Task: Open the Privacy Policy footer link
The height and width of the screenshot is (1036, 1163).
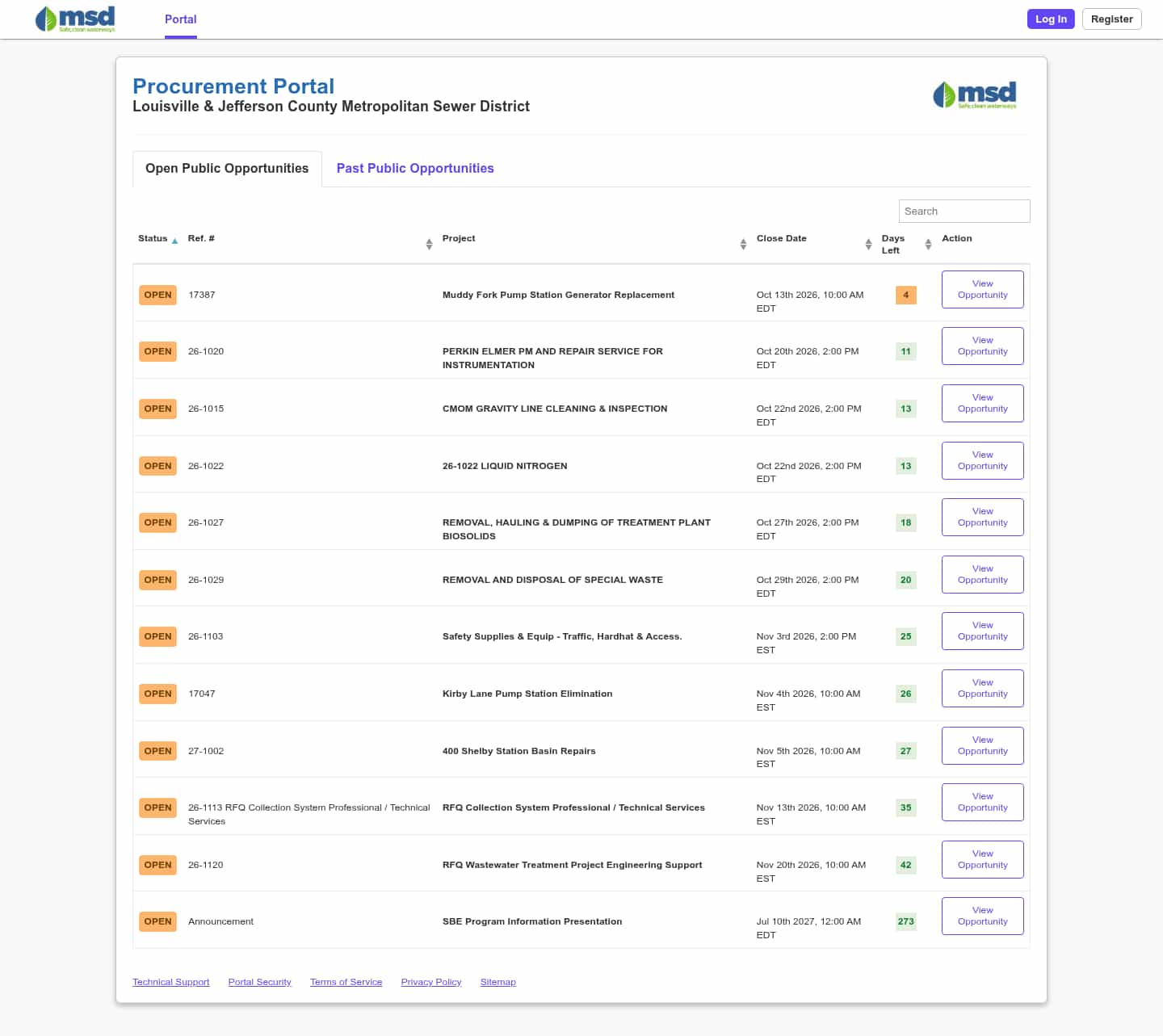Action: click(431, 982)
